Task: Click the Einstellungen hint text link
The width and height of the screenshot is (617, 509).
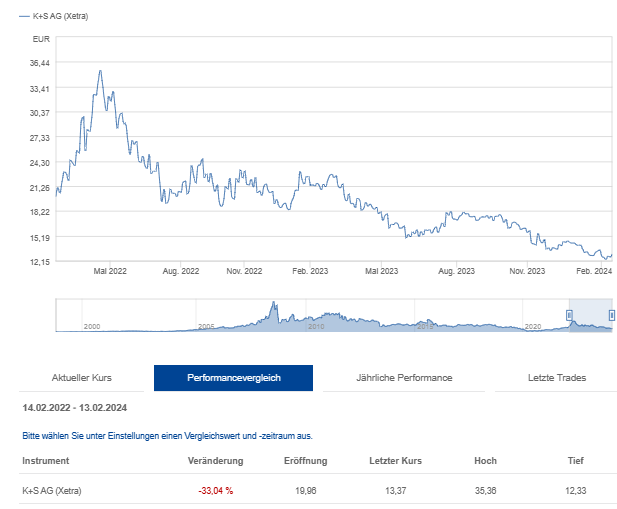Action: coord(167,436)
